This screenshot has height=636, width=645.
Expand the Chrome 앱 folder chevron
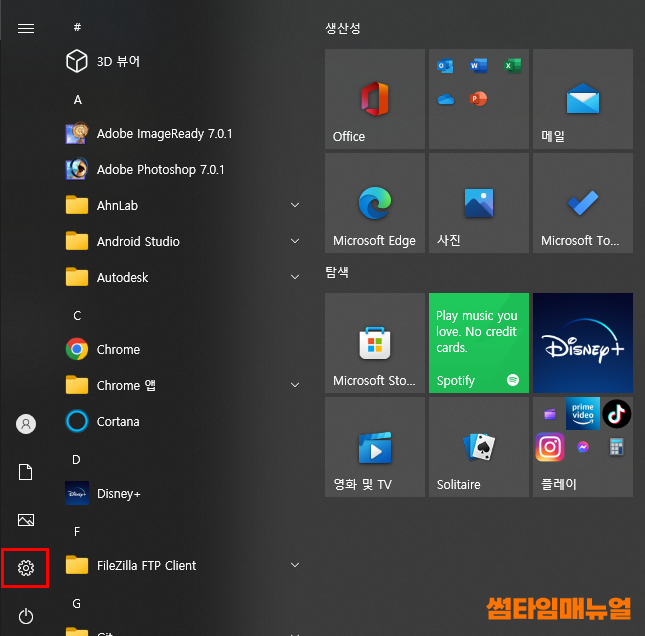click(x=295, y=385)
